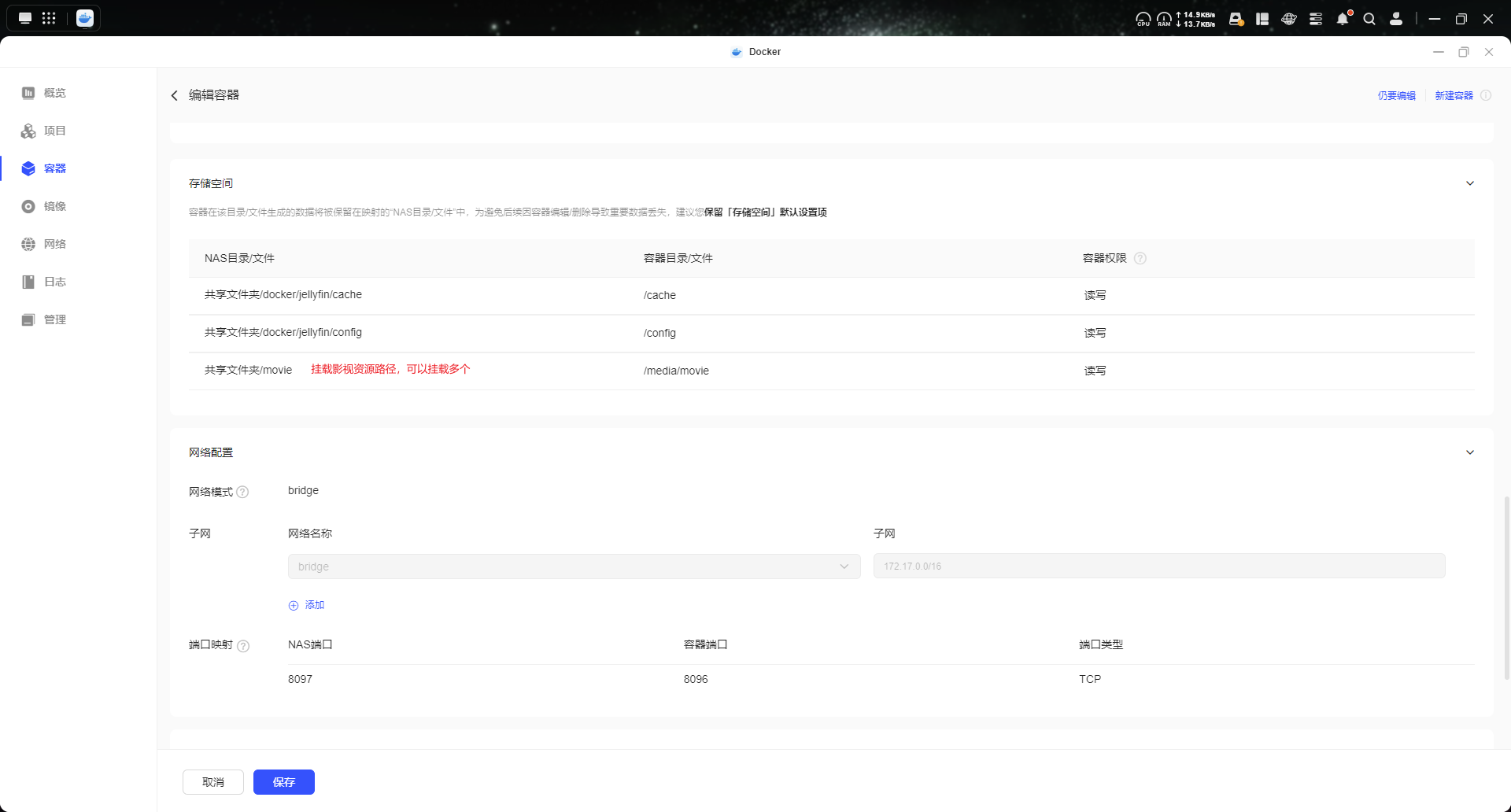Image resolution: width=1511 pixels, height=812 pixels.
Task: Go to 镜像 in the sidebar
Action: [x=54, y=206]
